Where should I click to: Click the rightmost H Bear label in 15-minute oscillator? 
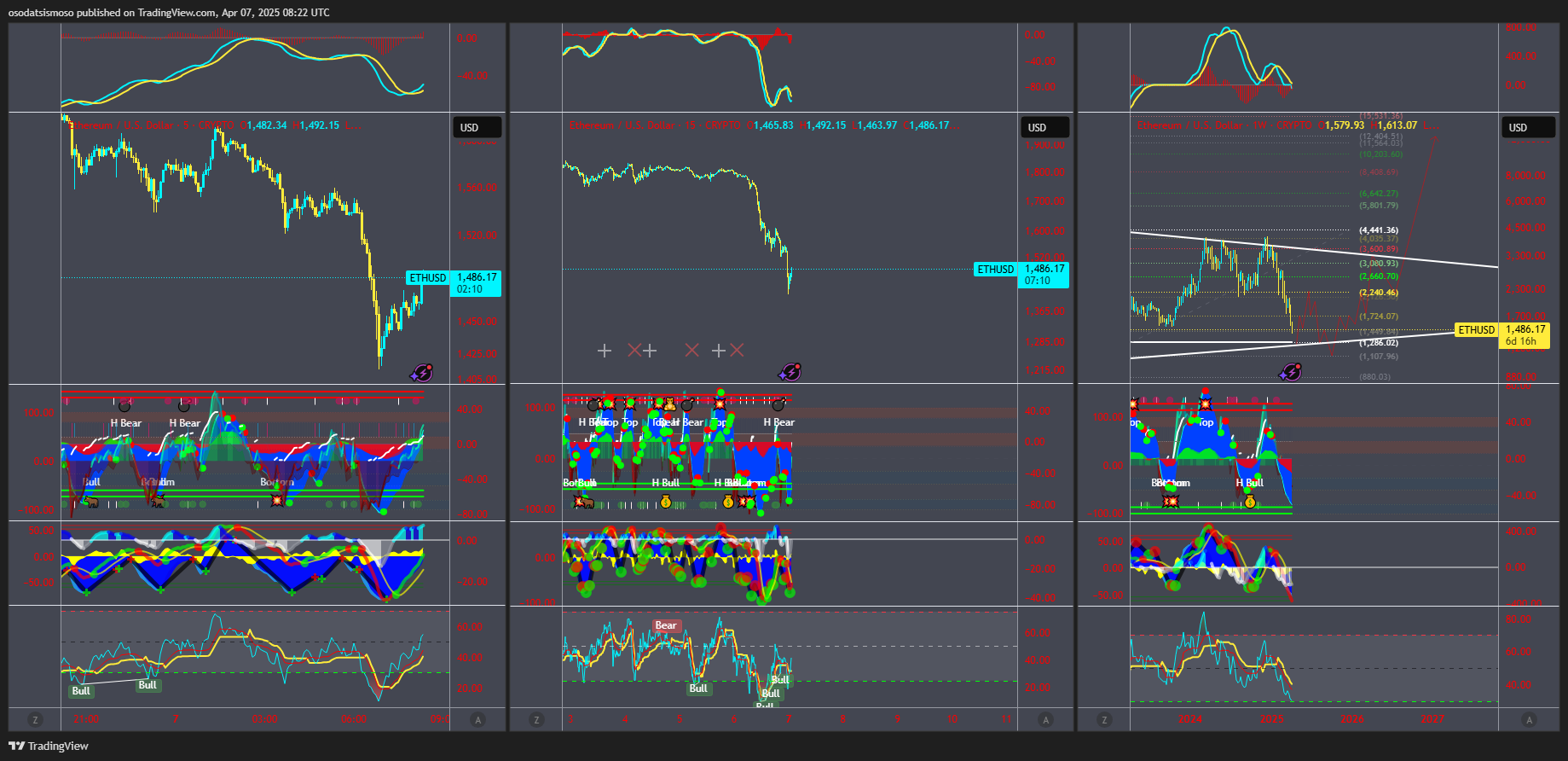point(779,422)
